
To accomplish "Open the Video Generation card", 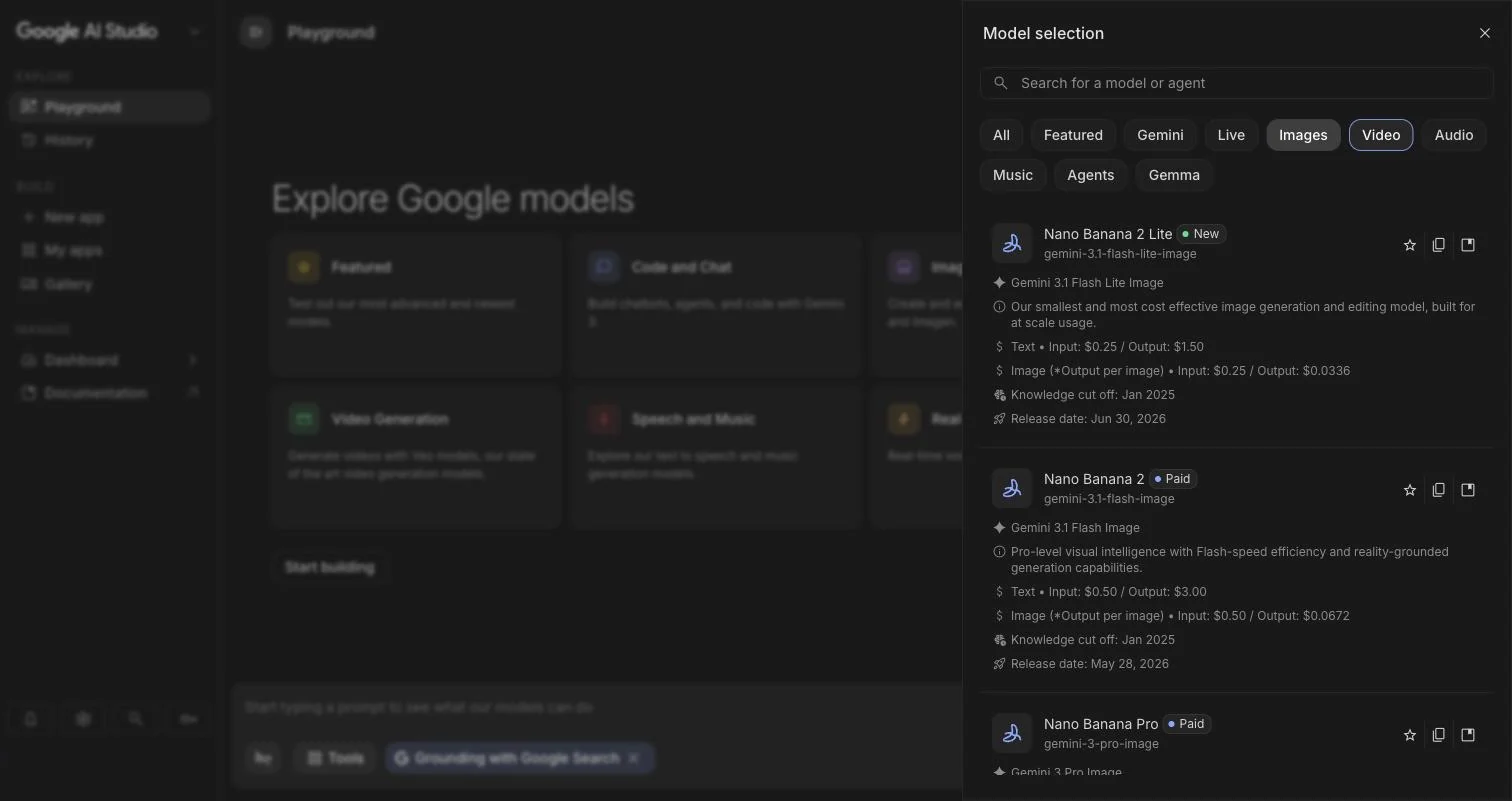I will [x=416, y=457].
